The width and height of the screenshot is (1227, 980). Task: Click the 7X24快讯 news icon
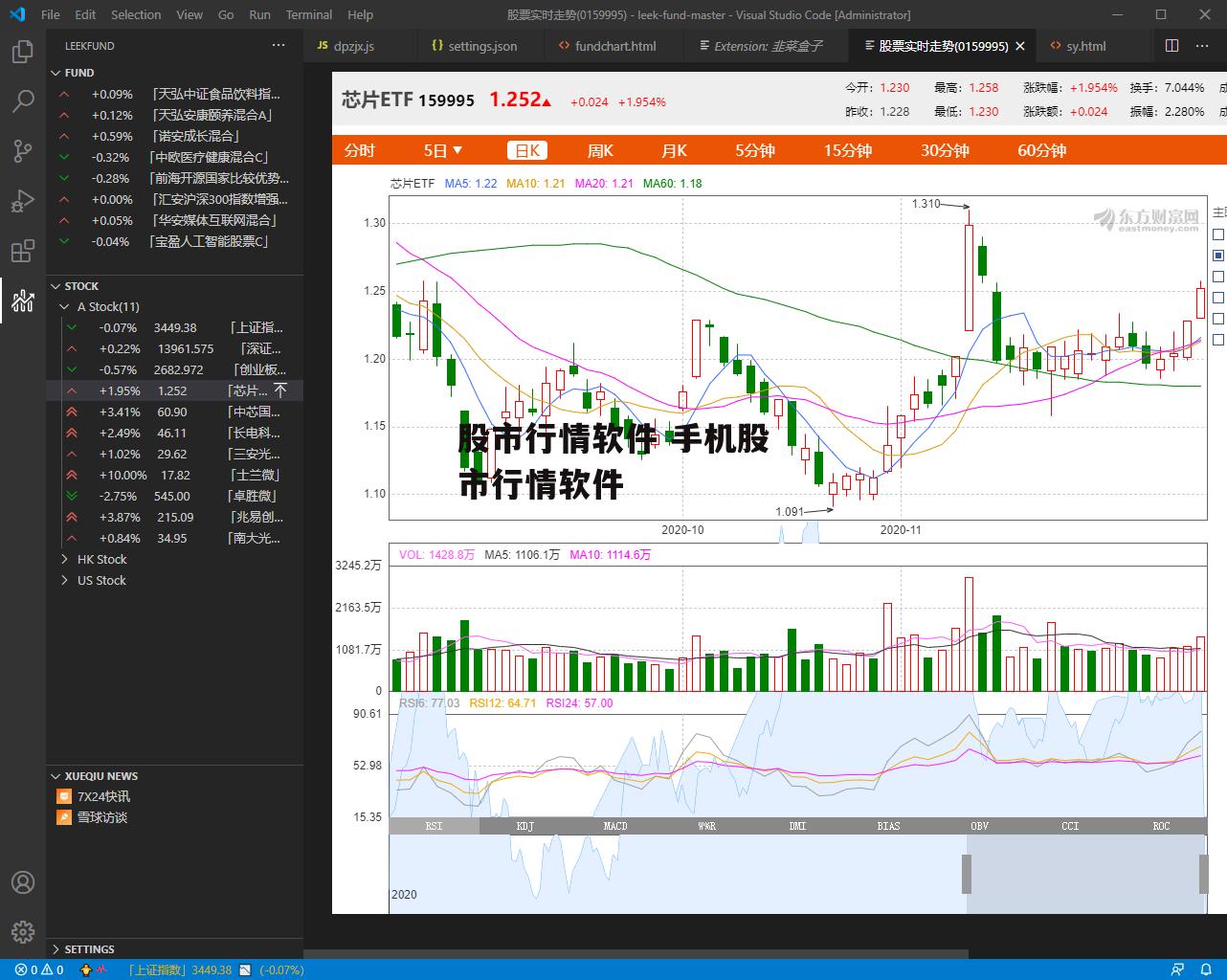64,796
